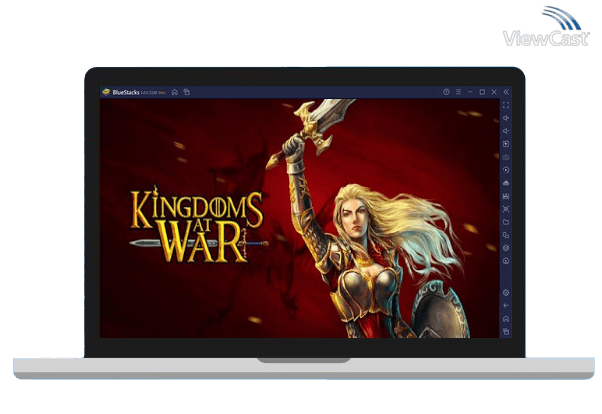Click the dome-shaped sidebar icon
This screenshot has height=414, width=602.
[506, 183]
